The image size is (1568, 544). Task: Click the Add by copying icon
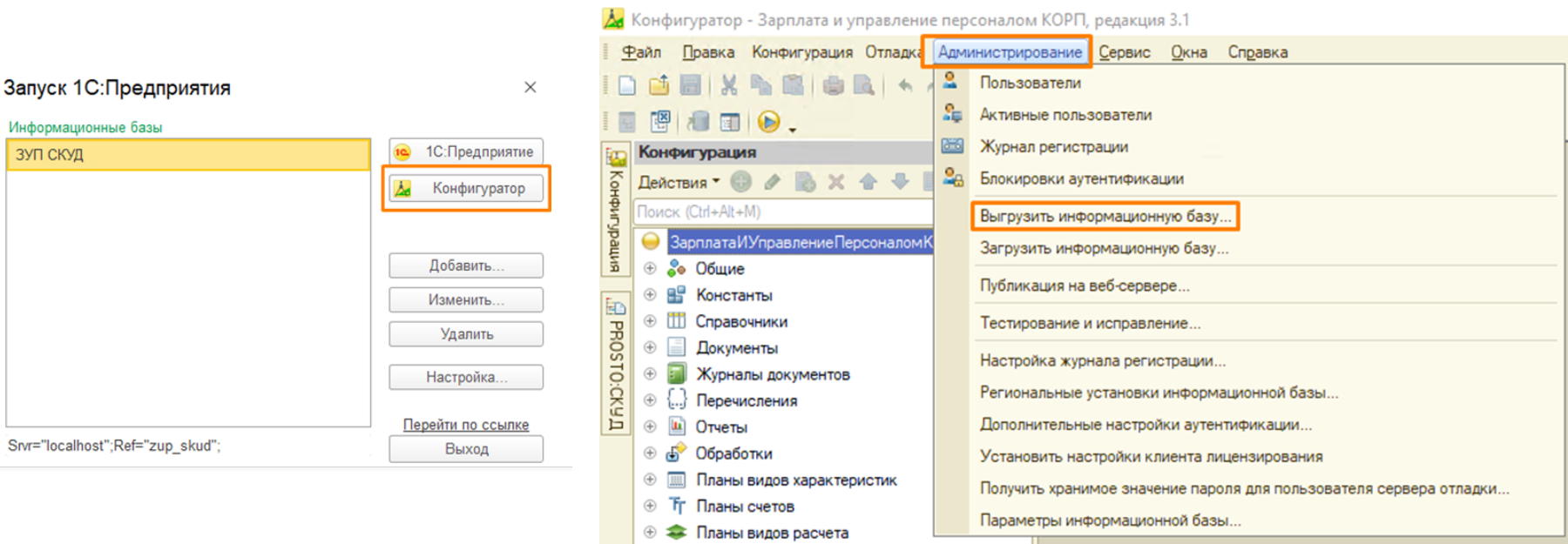pos(805,182)
